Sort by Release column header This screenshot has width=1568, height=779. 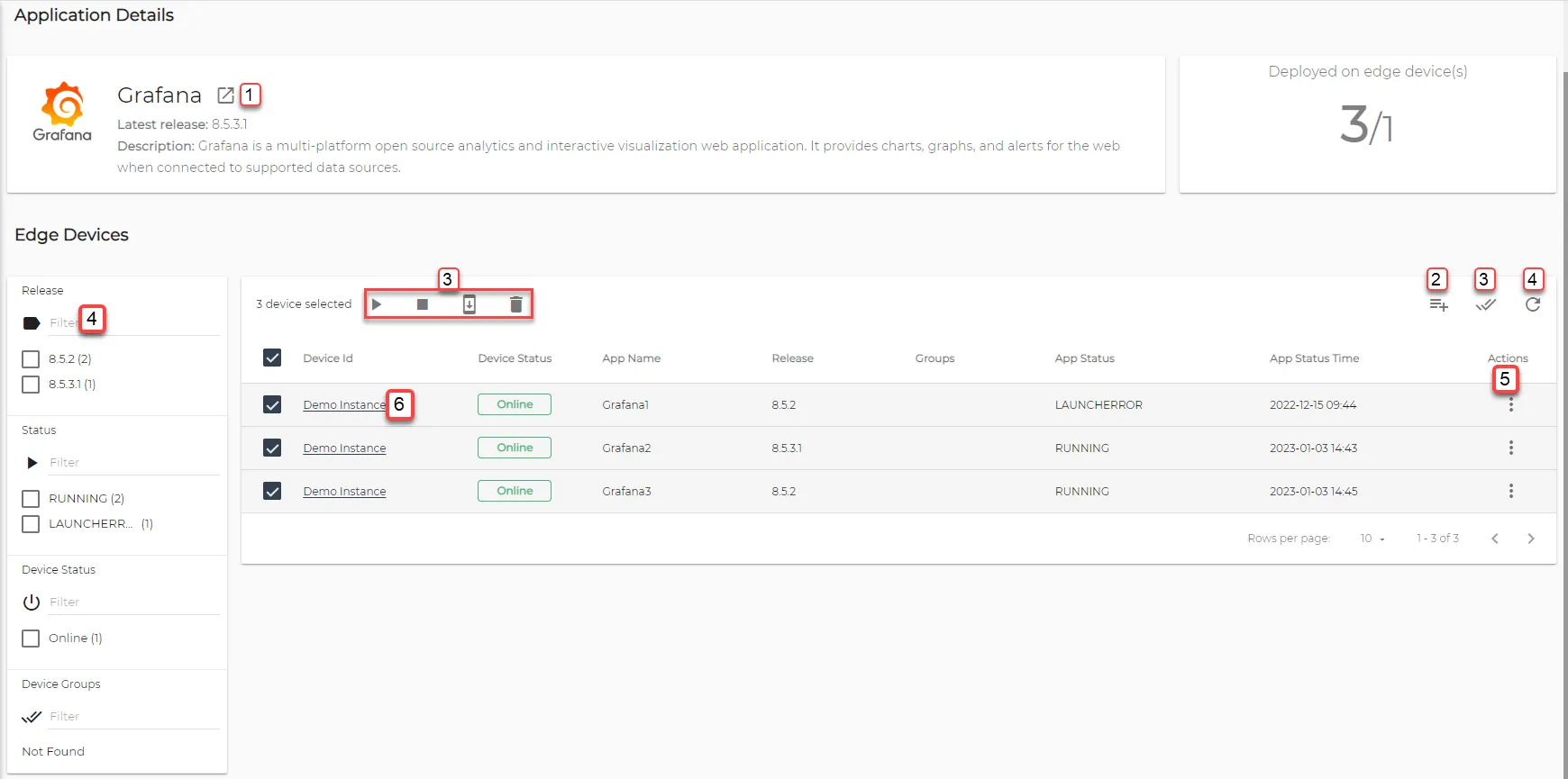(793, 358)
